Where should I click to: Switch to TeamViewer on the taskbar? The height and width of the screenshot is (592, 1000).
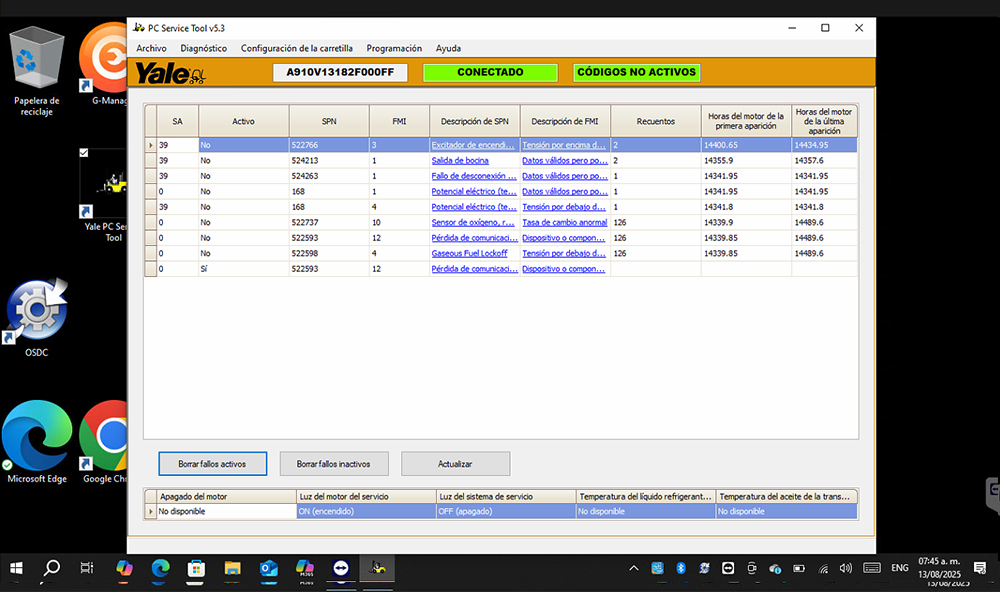click(x=341, y=568)
